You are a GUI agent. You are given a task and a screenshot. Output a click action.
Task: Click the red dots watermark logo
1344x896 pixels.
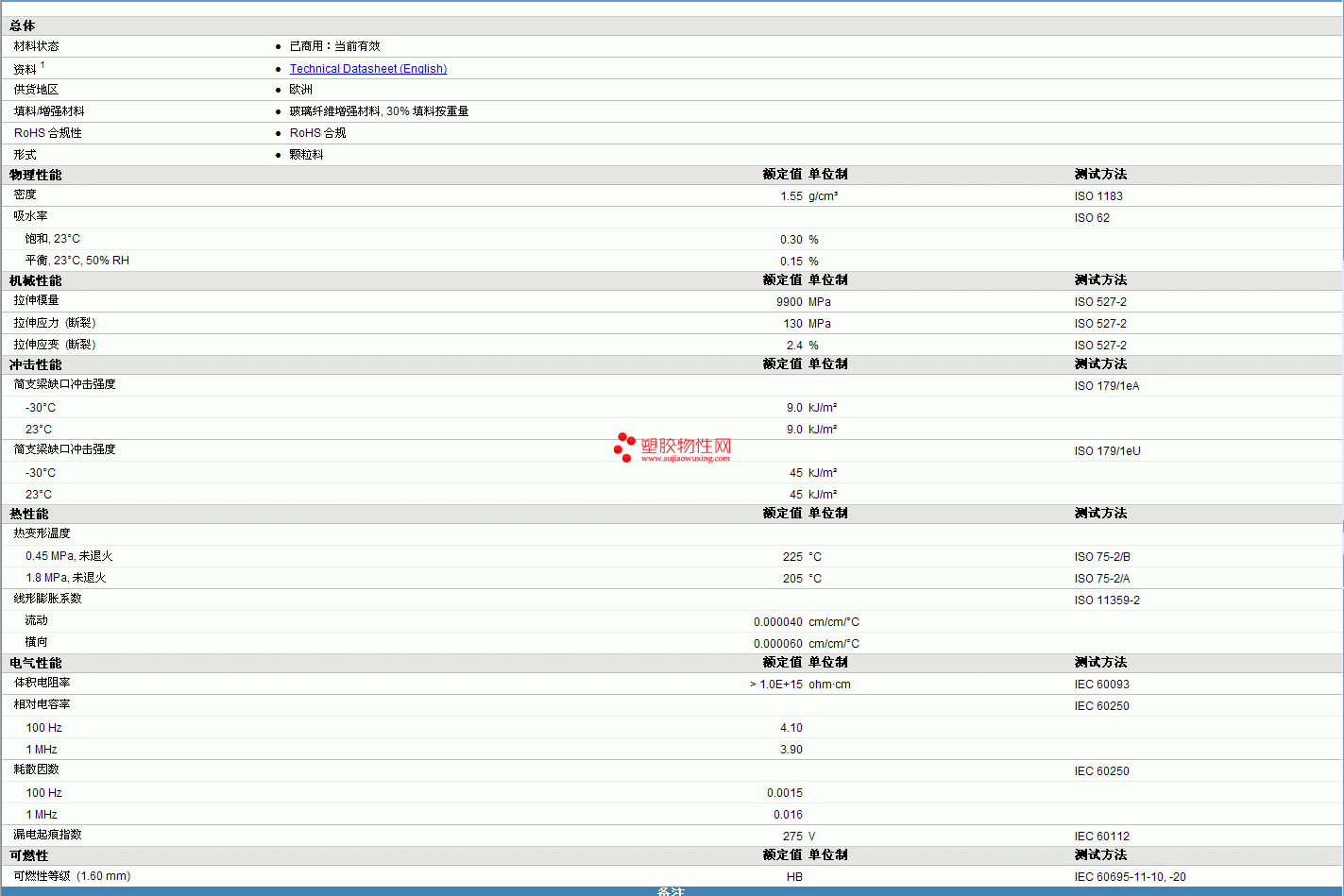624,448
